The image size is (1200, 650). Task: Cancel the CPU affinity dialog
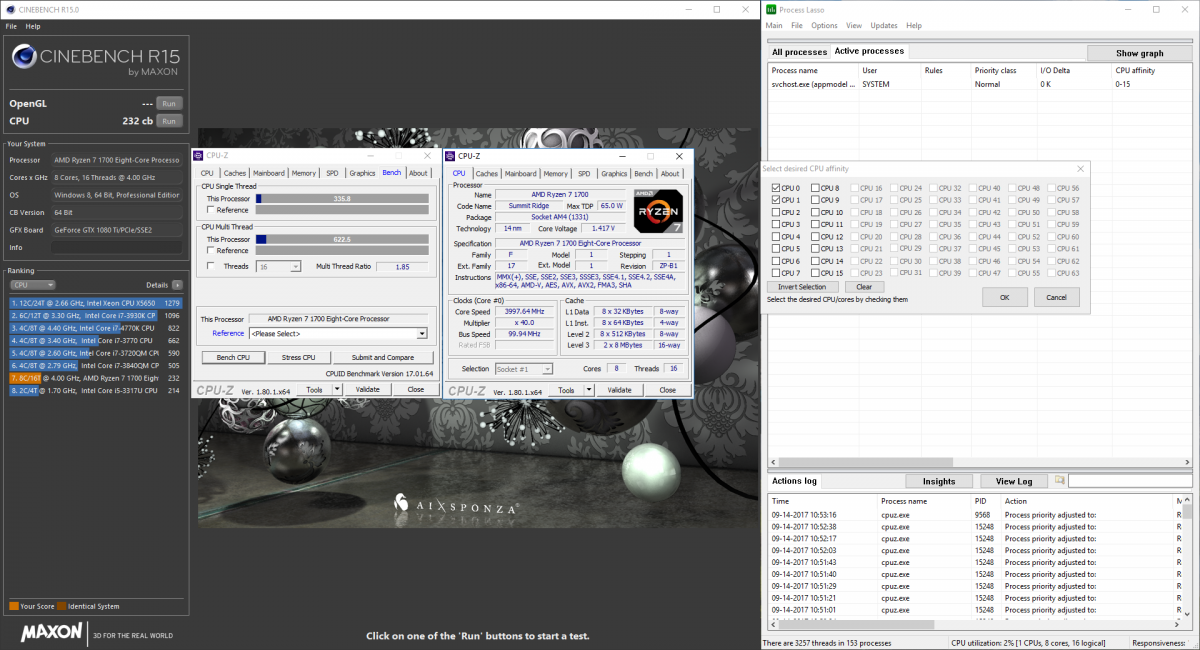[1056, 297]
